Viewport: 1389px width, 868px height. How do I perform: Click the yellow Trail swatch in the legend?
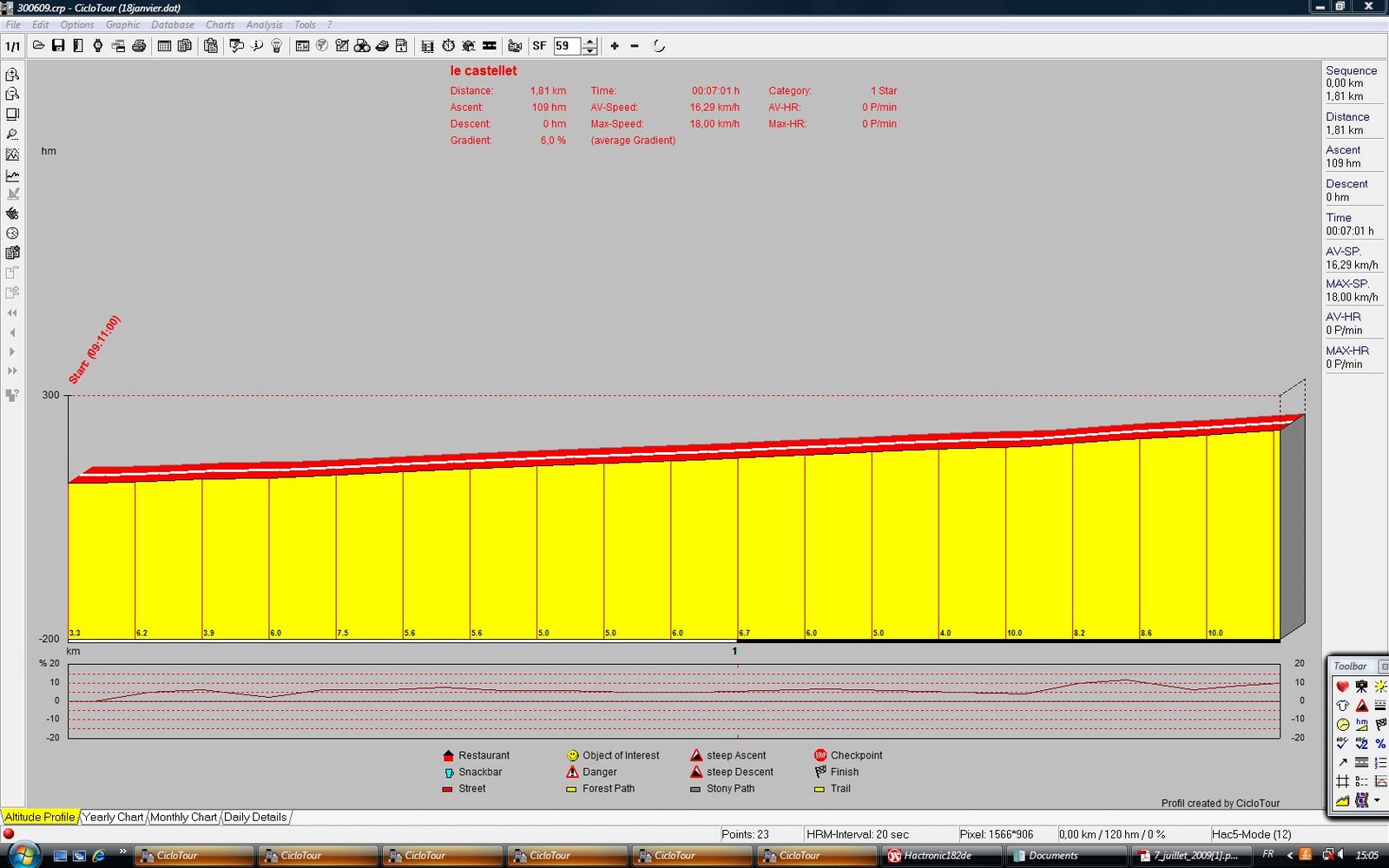820,789
